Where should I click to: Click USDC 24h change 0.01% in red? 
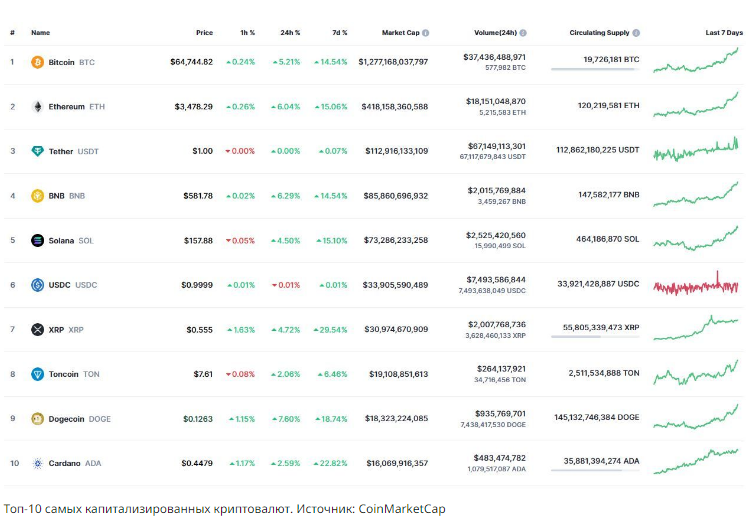pyautogui.click(x=286, y=285)
